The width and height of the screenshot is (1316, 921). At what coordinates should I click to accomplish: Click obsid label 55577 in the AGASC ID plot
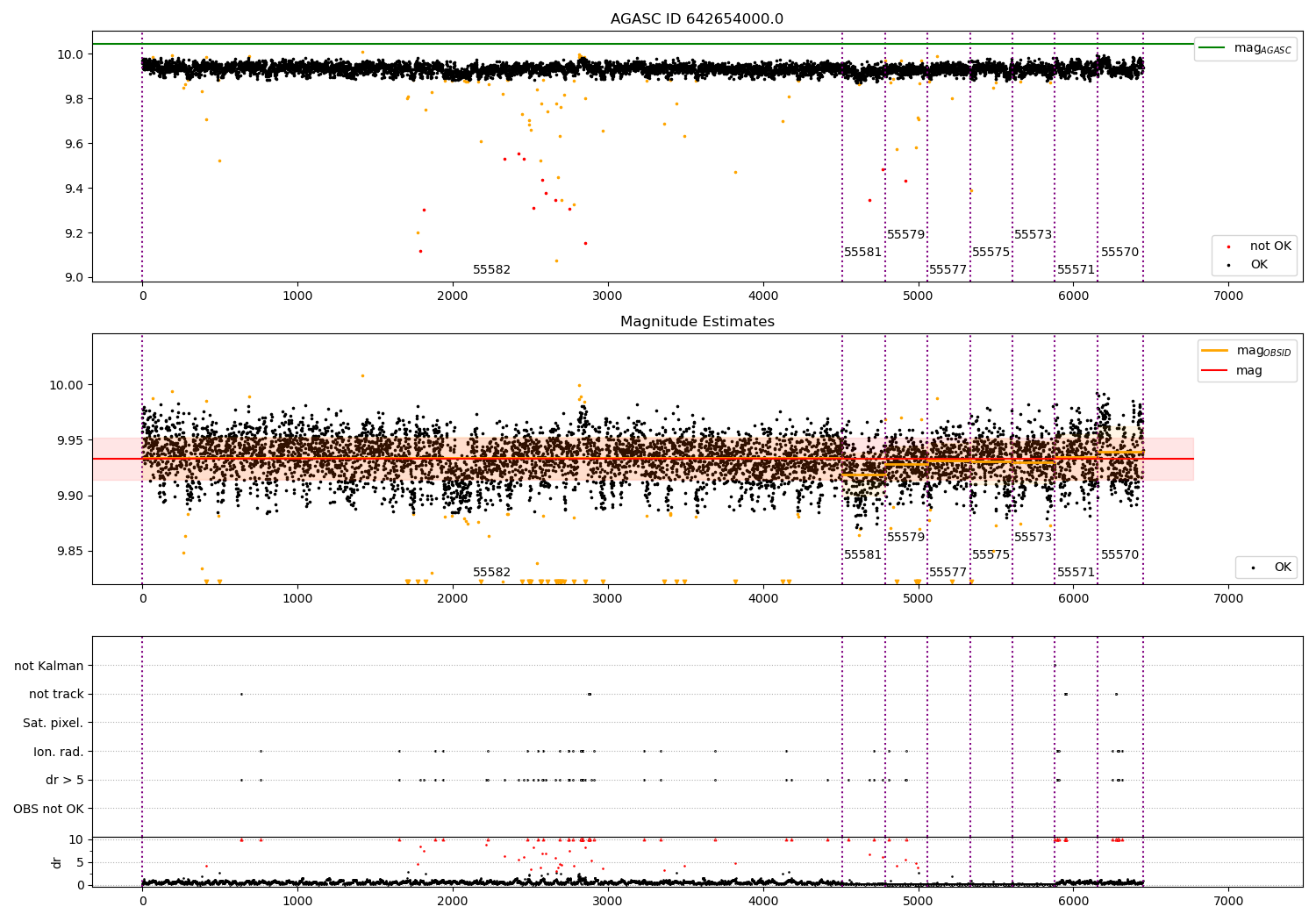tap(948, 270)
